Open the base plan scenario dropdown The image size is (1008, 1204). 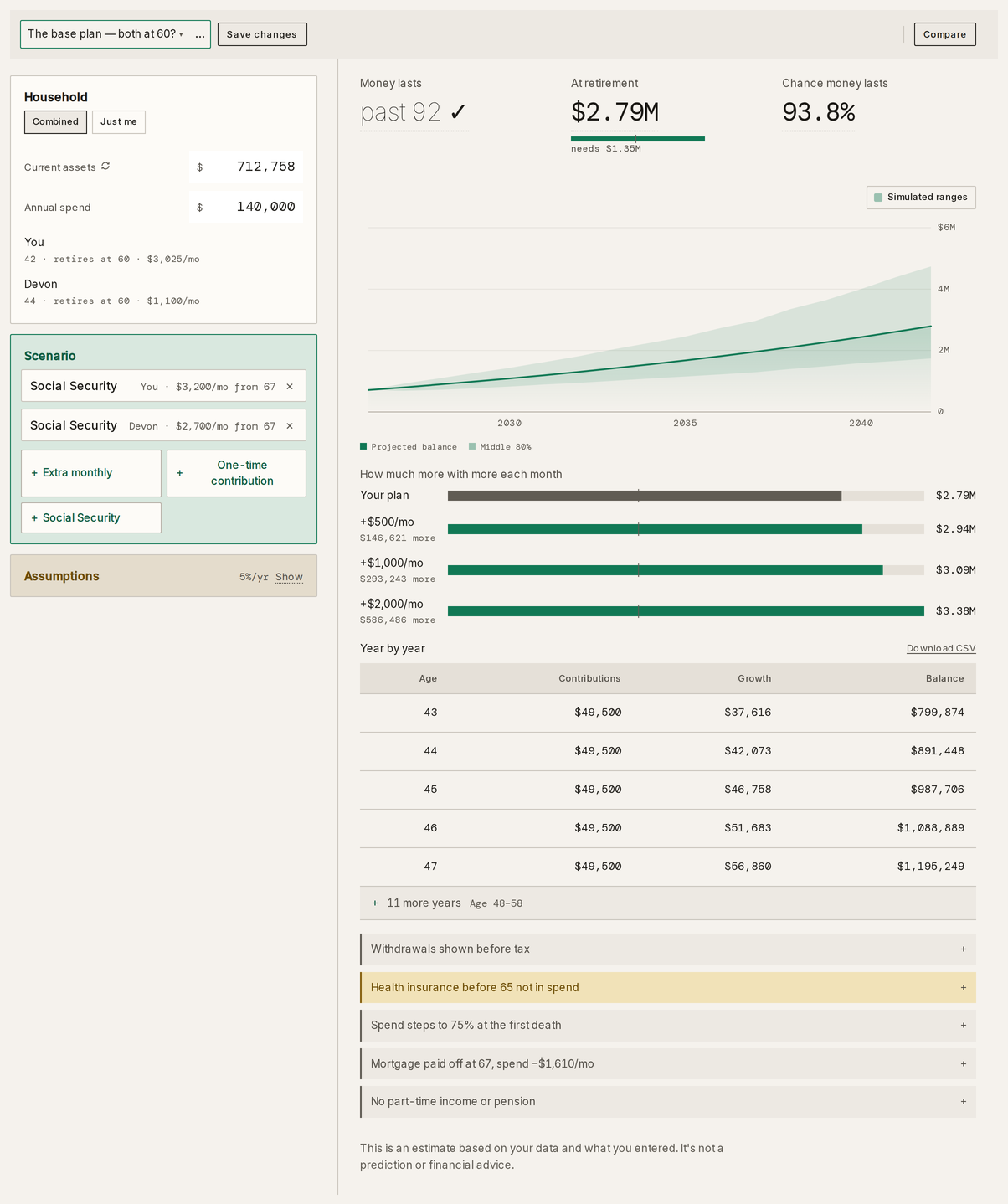[105, 34]
